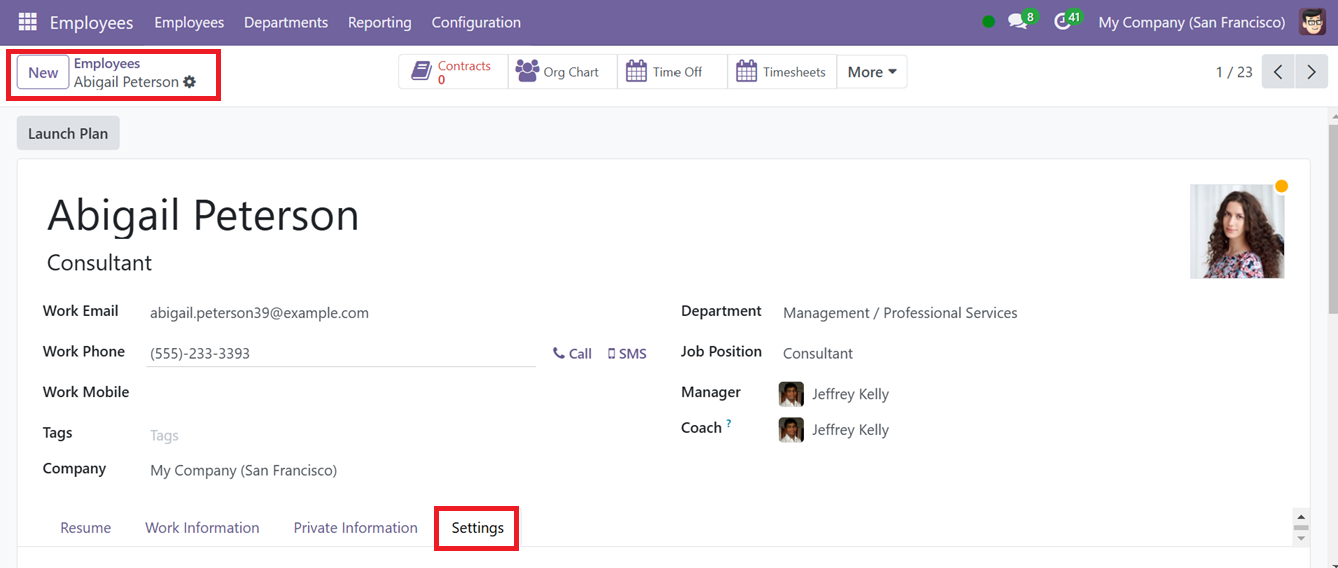1338x568 pixels.
Task: Click the Call phone icon link
Action: (572, 354)
